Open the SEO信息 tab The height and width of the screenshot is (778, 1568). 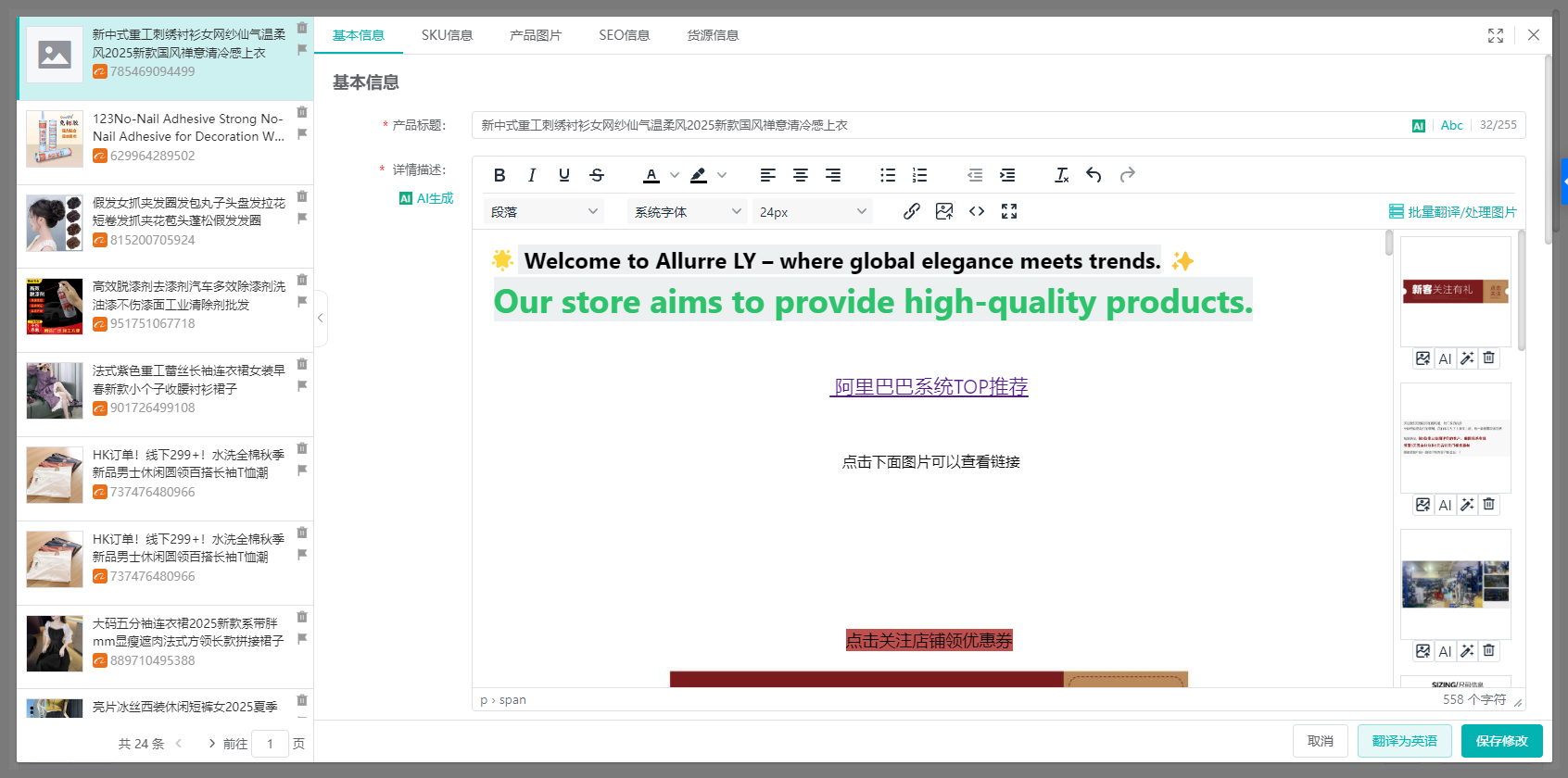pyautogui.click(x=624, y=35)
